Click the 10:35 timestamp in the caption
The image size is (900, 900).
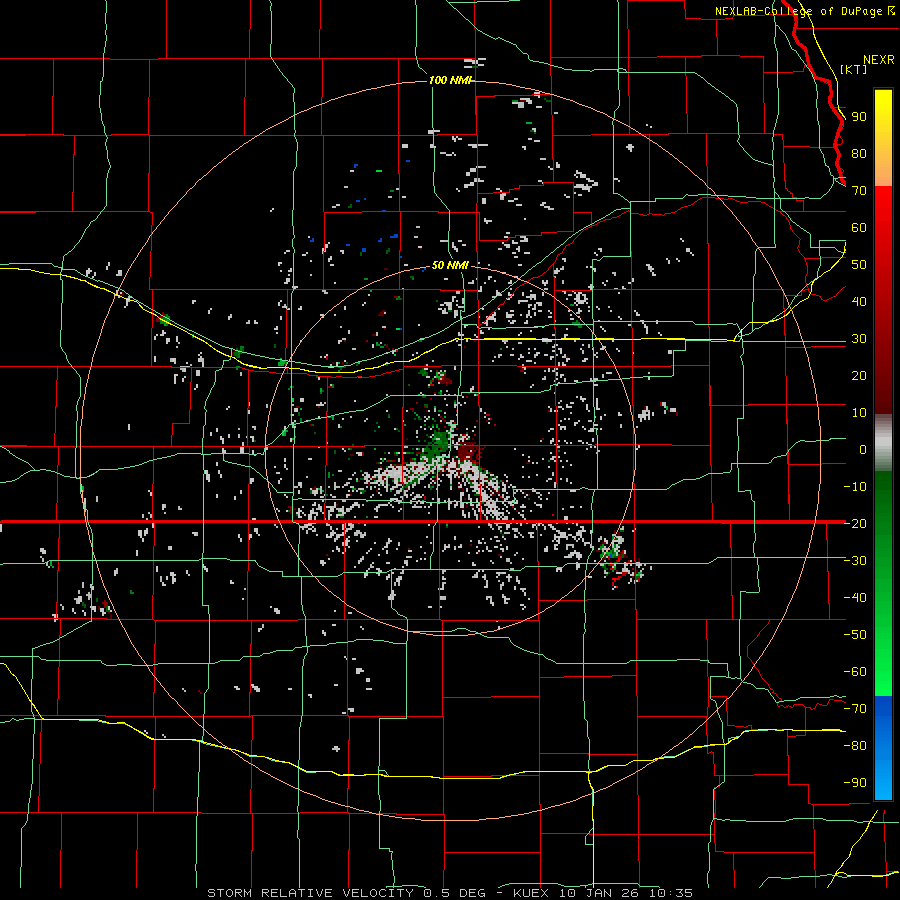(671, 893)
